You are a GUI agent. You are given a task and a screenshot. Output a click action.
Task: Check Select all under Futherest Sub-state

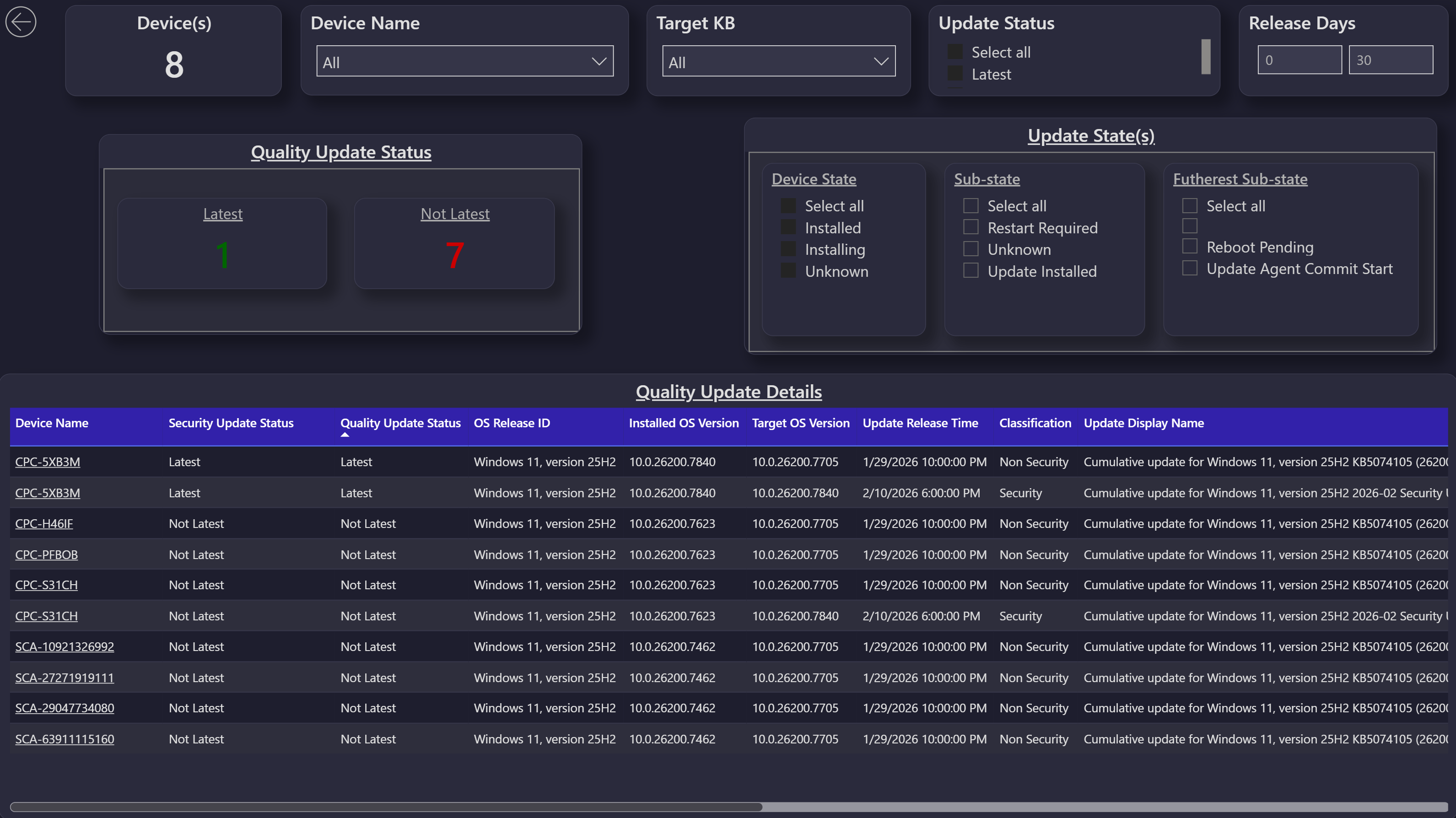tap(1189, 206)
